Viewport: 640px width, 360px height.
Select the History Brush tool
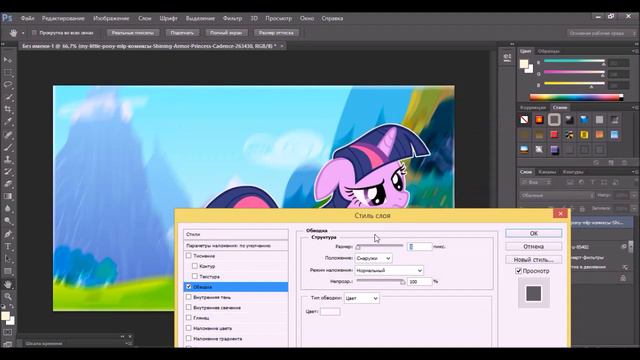8,171
